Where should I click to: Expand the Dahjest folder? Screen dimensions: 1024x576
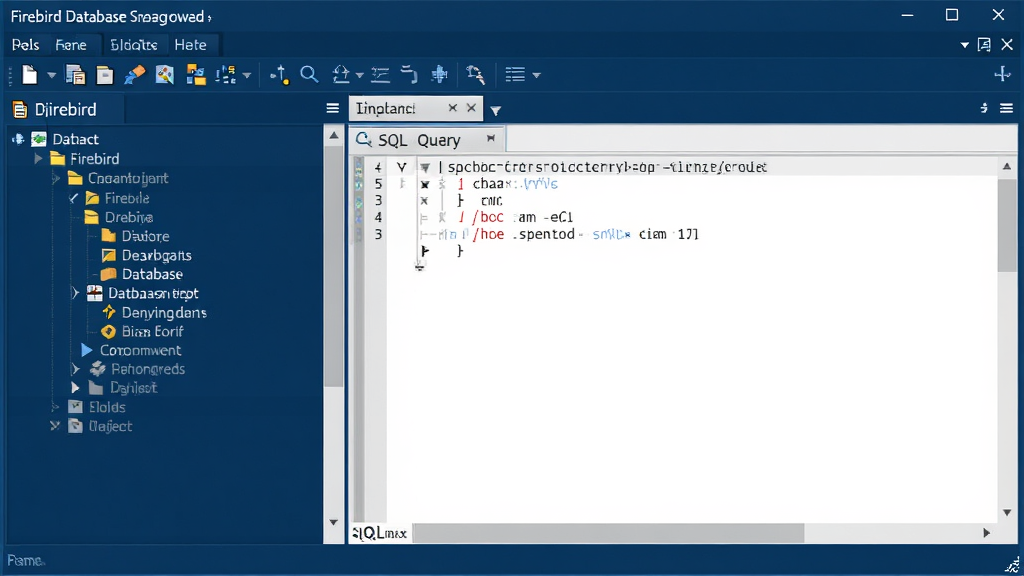click(x=75, y=388)
